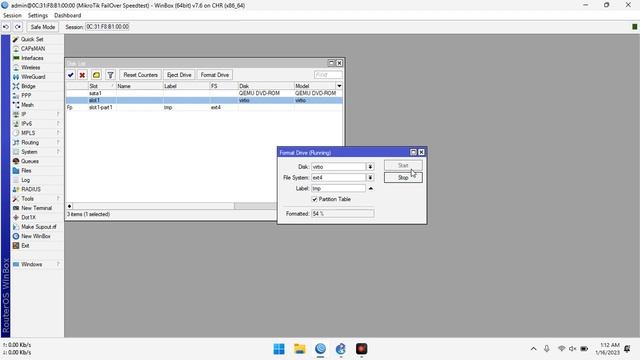Toggle the Partition Table checkbox

[315, 199]
